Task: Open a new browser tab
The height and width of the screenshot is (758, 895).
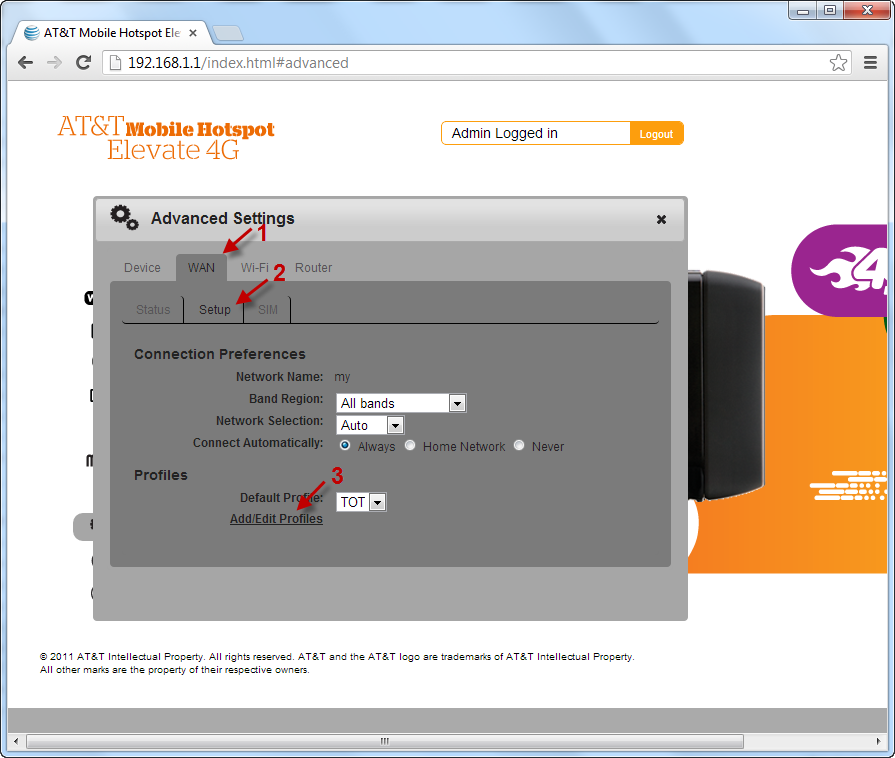Action: [x=228, y=33]
